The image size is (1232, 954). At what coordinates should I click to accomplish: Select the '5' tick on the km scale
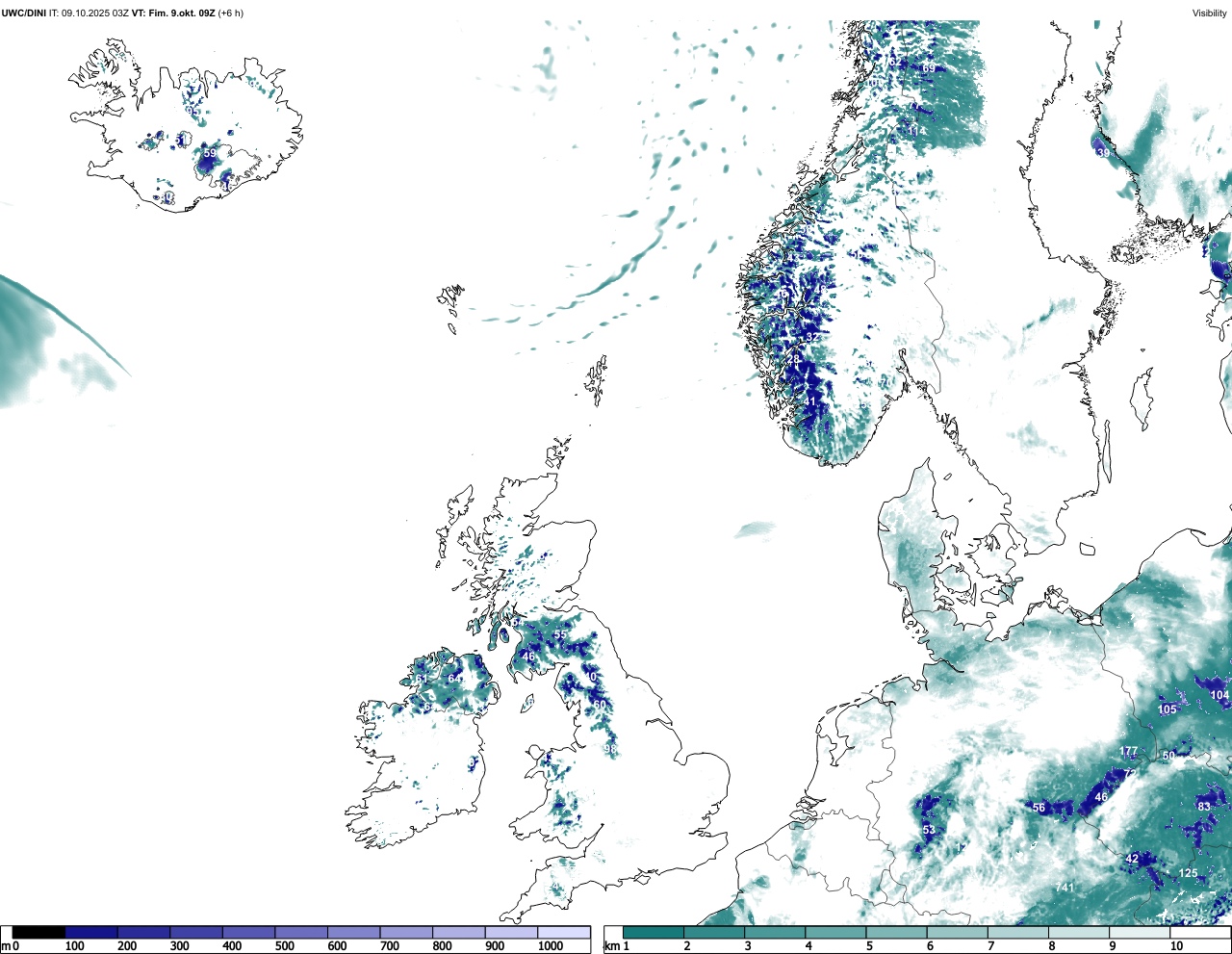coord(868,946)
